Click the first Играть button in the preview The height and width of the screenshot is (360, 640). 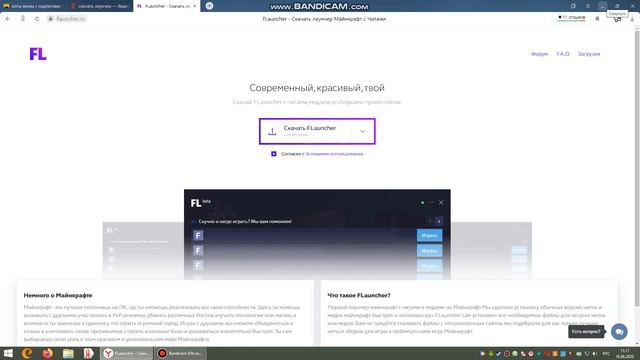(429, 236)
